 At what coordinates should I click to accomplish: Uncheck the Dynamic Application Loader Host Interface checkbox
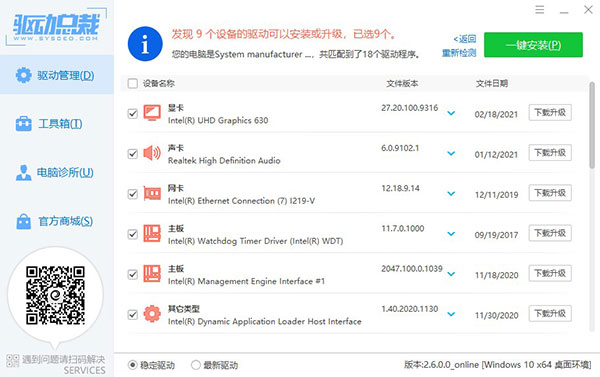coord(132,315)
